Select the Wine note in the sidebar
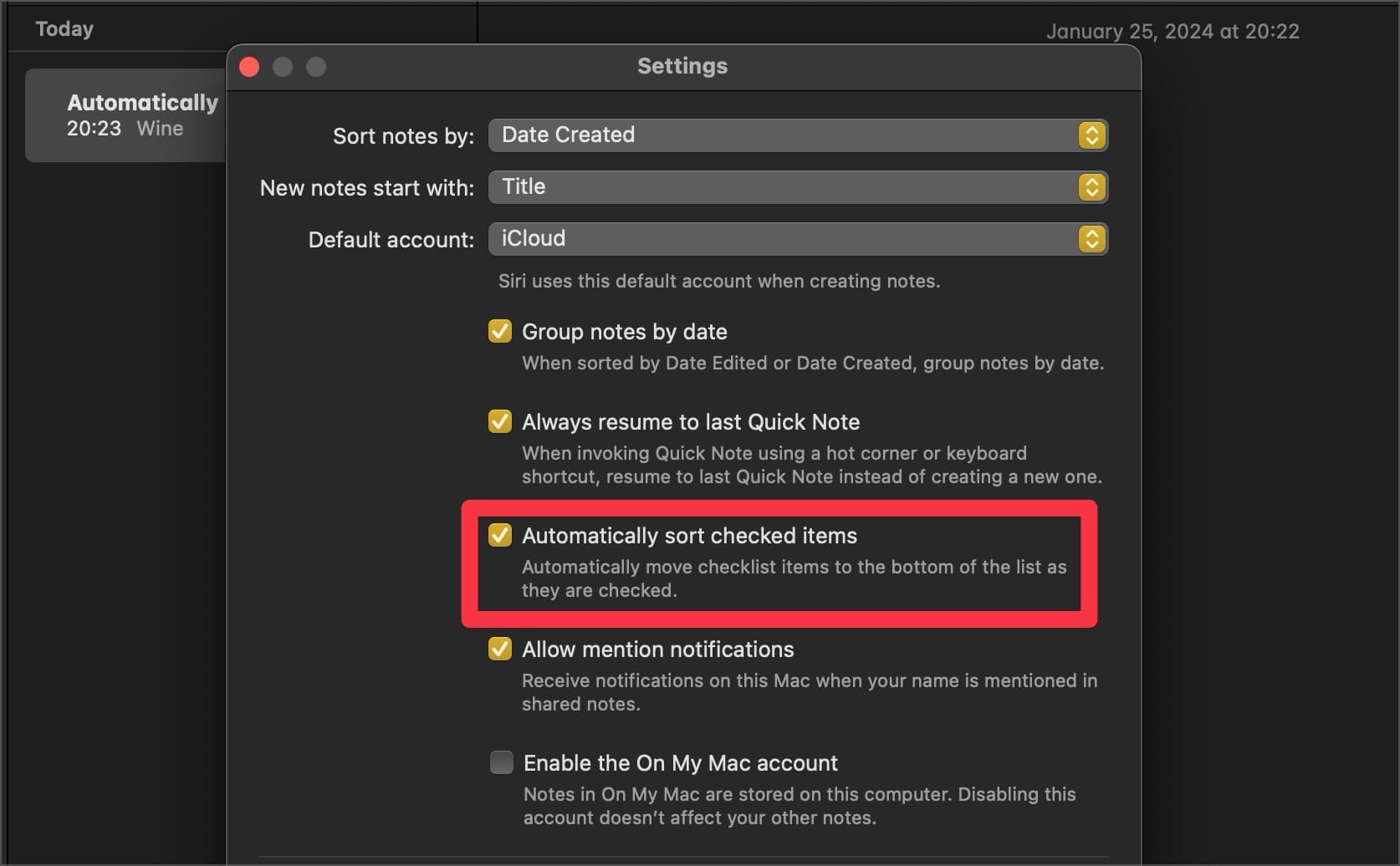Screen dimensions: 1400x866 (x=125, y=115)
